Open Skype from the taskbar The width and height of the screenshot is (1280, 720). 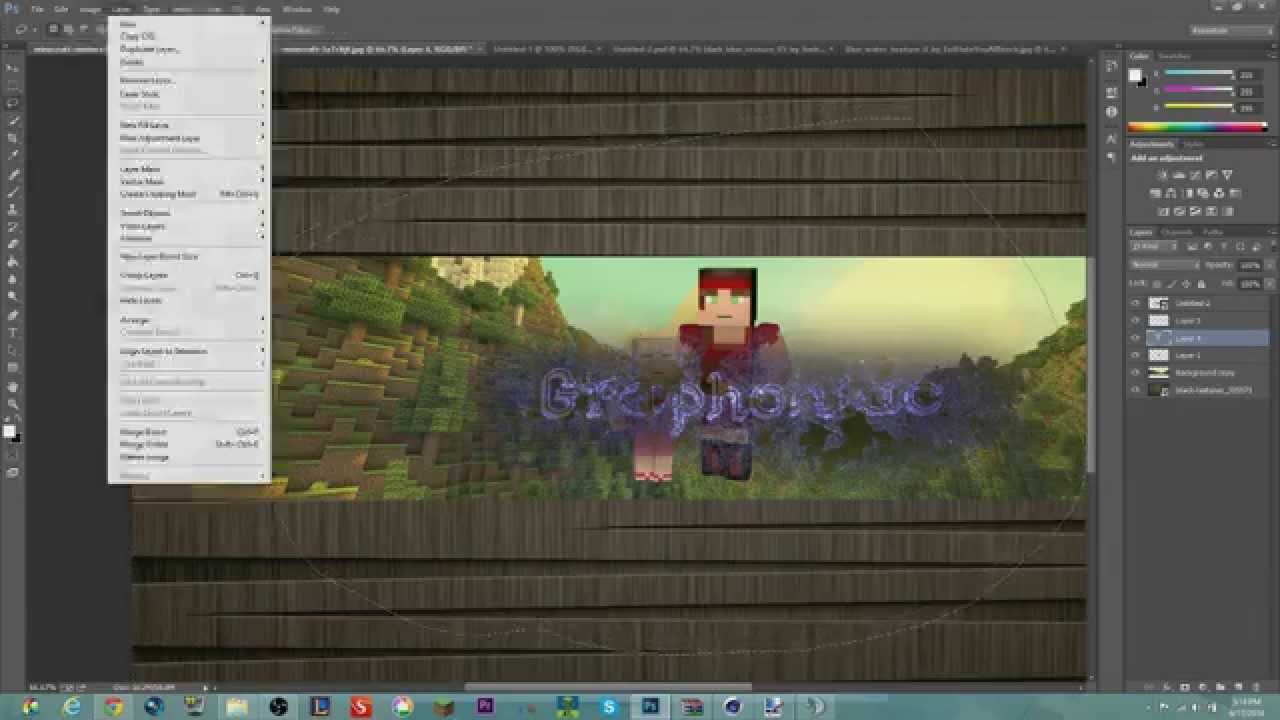click(609, 706)
